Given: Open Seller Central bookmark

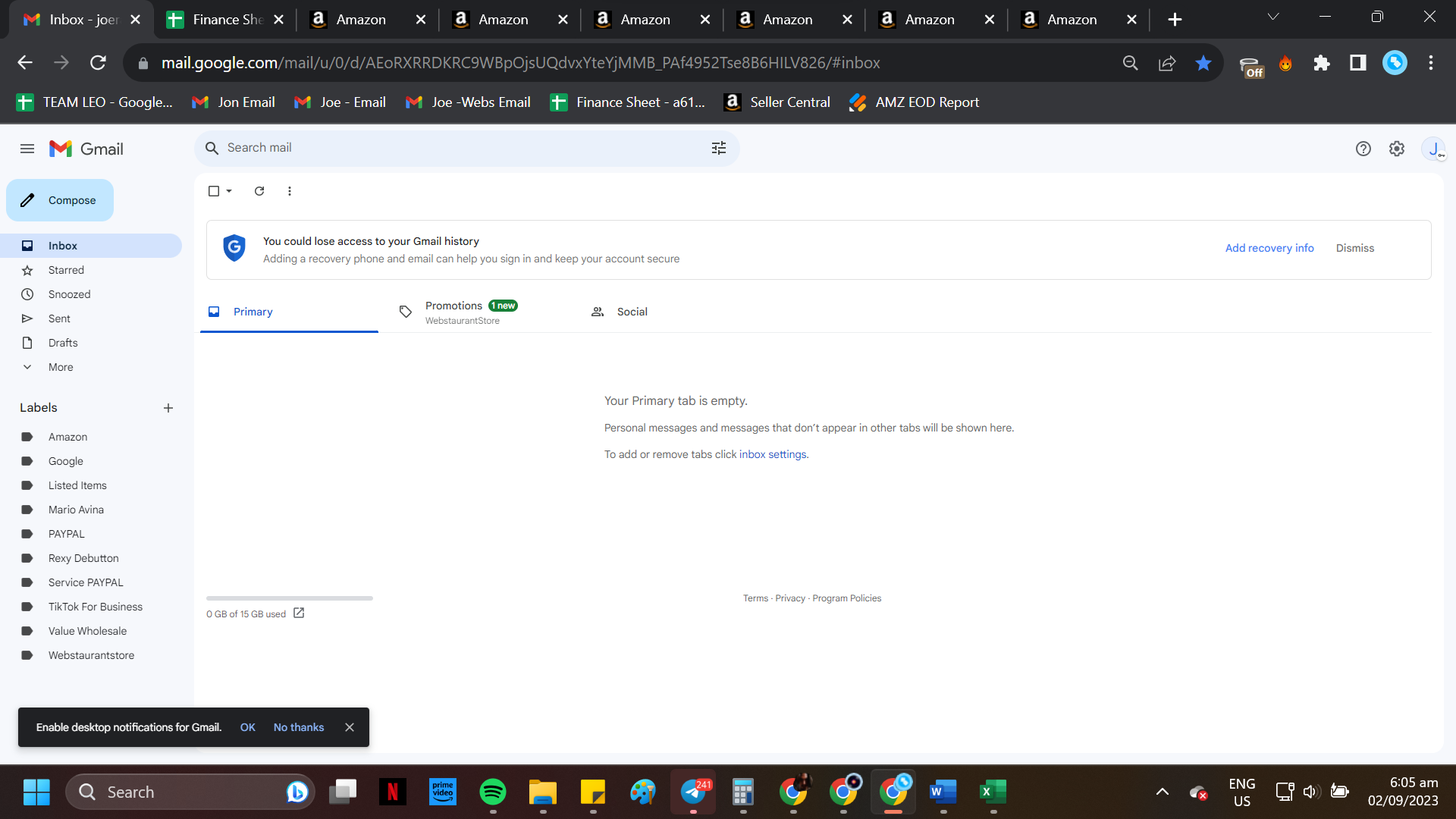Looking at the screenshot, I should click(x=777, y=102).
